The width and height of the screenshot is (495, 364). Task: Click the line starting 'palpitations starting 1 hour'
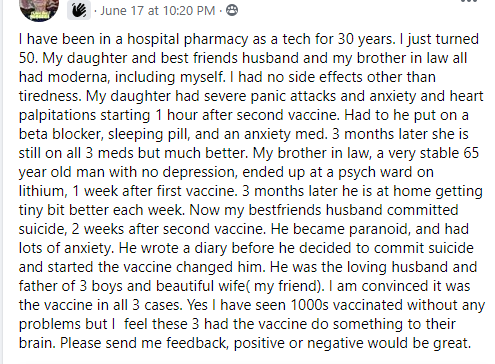[244, 115]
